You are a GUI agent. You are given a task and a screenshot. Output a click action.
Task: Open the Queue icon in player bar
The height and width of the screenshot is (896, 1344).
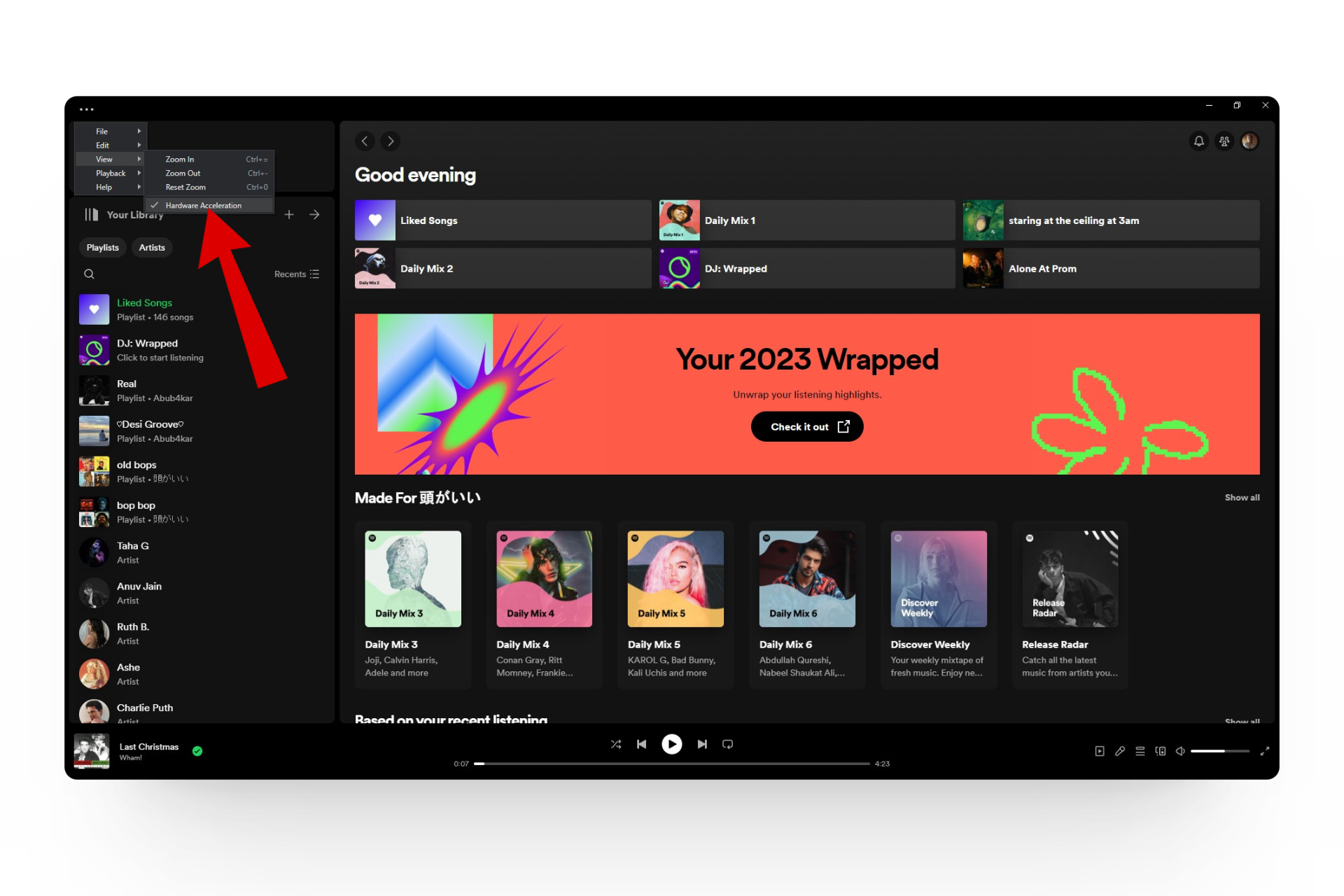click(x=1140, y=751)
